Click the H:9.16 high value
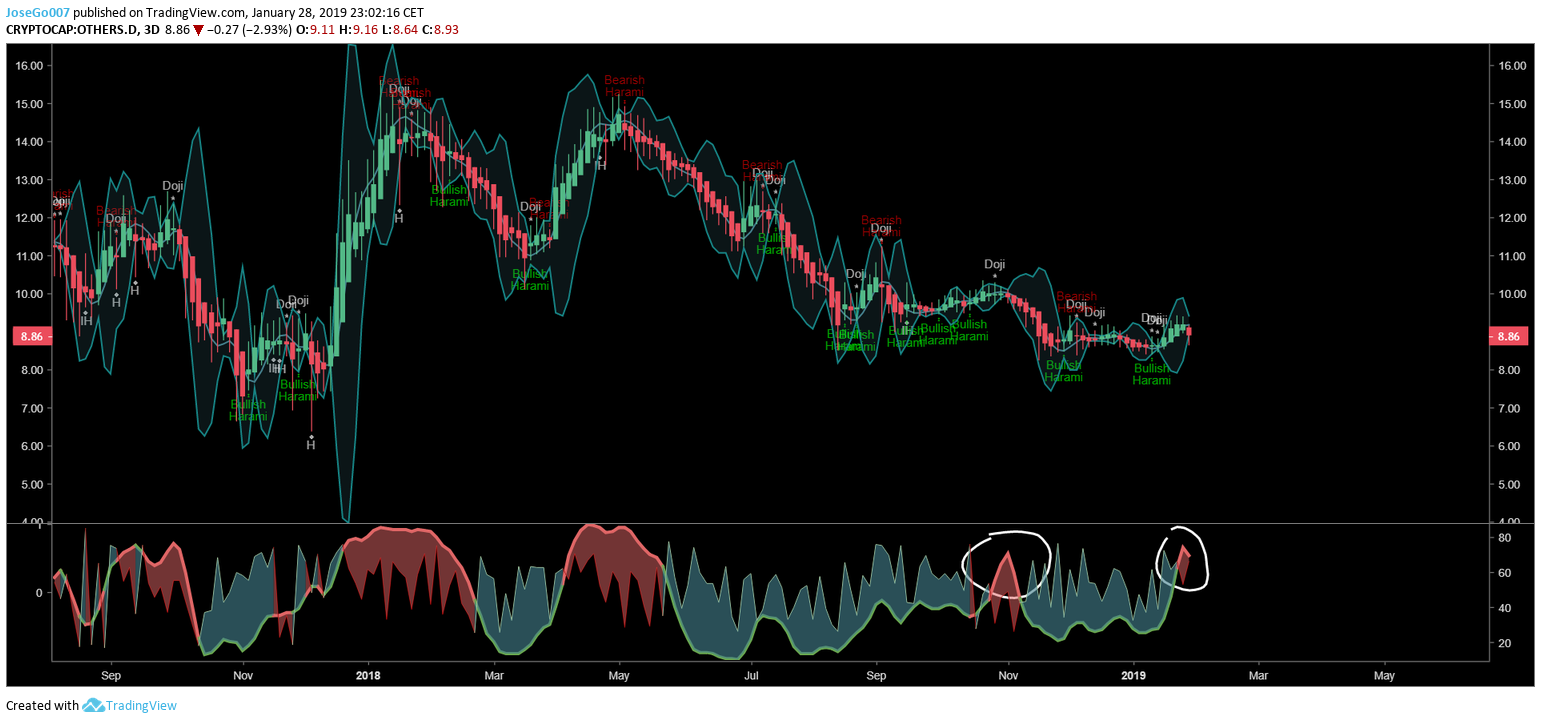 [359, 30]
